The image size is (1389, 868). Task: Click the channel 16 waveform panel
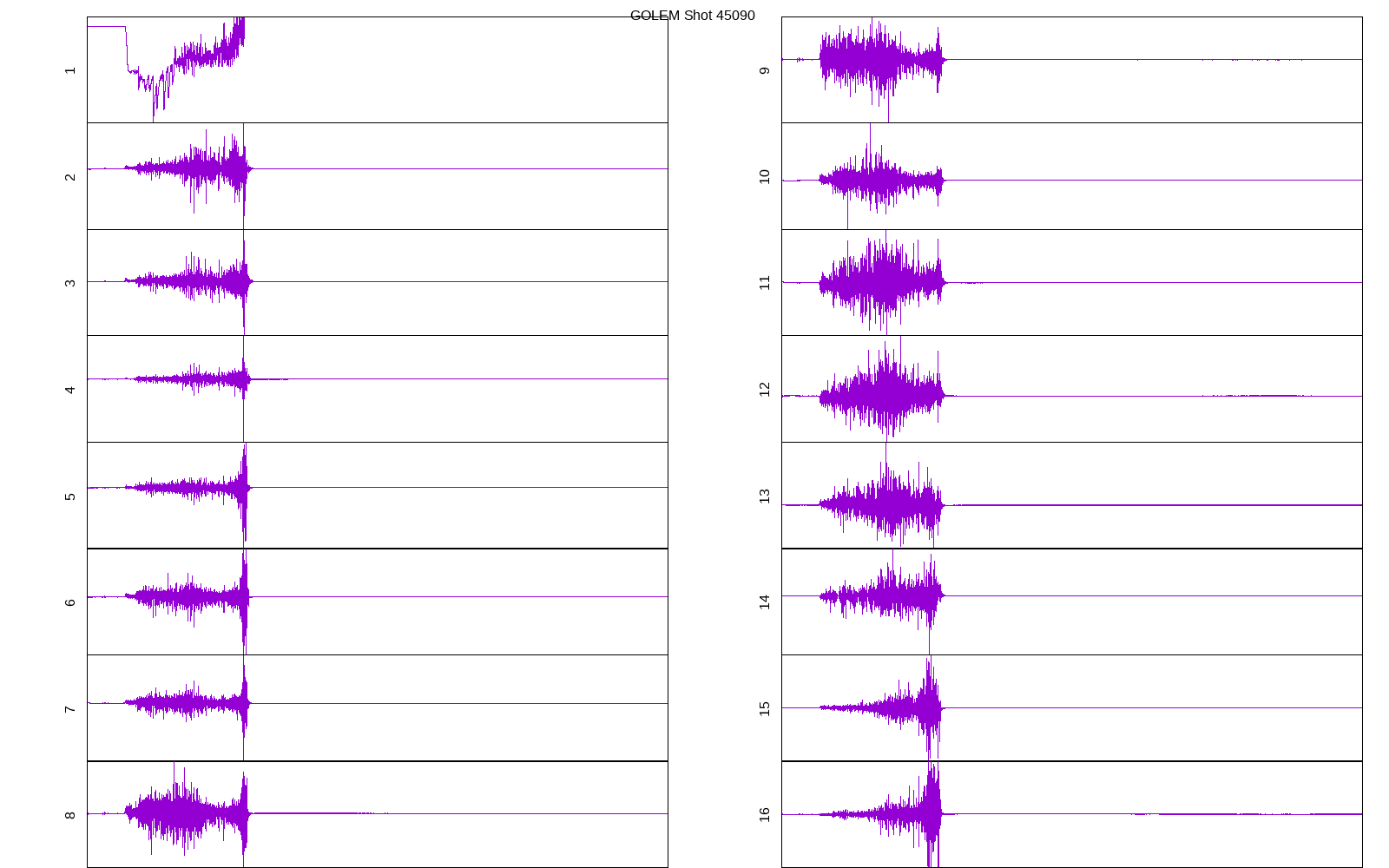pyautogui.click(x=1071, y=814)
